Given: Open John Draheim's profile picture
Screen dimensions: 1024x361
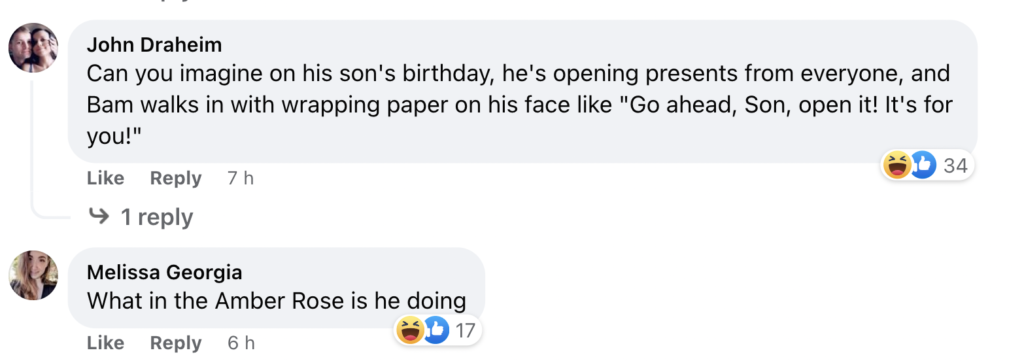Looking at the screenshot, I should [x=33, y=48].
